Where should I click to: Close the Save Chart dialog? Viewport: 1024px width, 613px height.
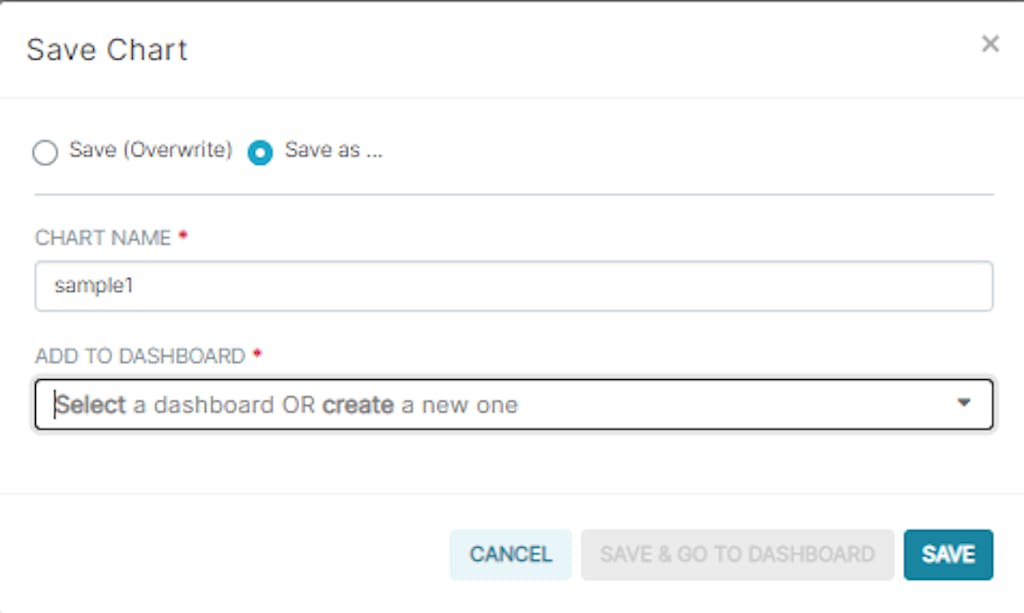pos(990,44)
